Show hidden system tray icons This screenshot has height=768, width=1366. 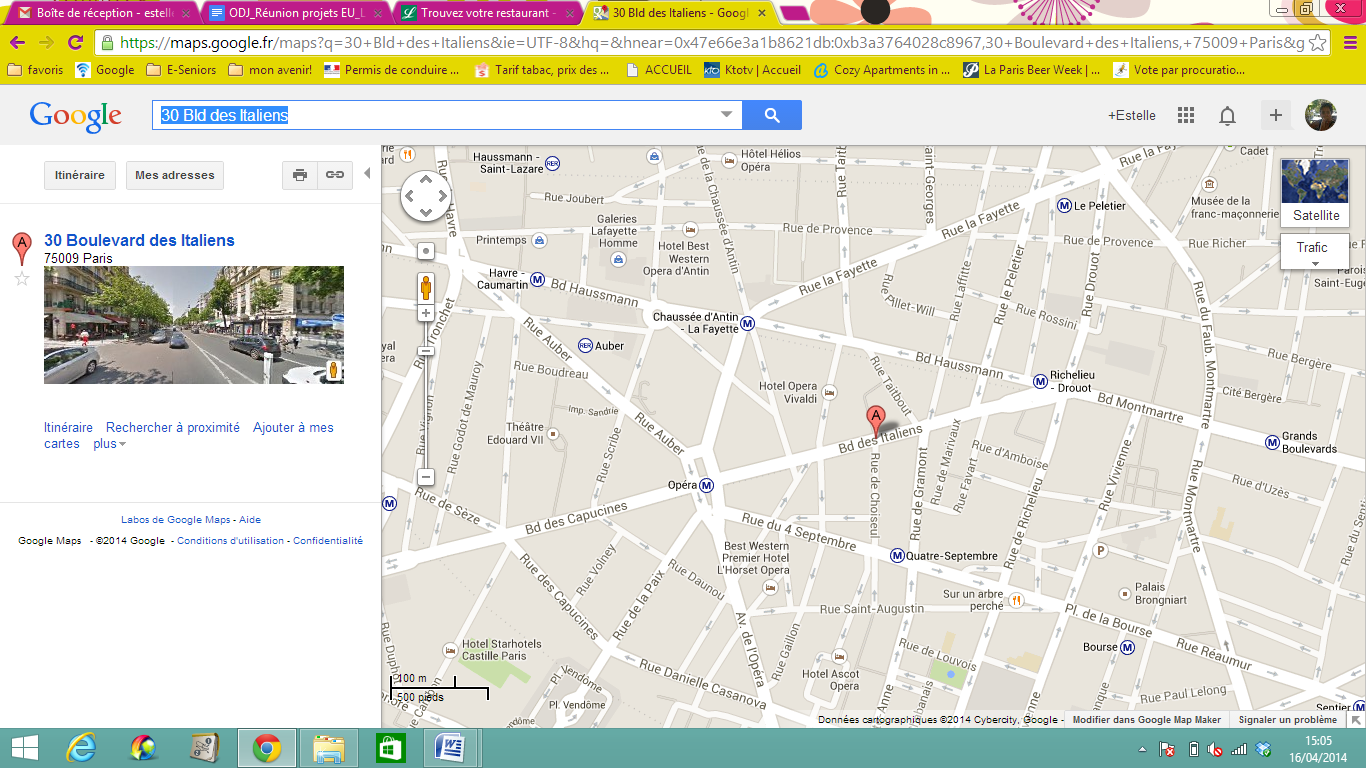(1142, 749)
